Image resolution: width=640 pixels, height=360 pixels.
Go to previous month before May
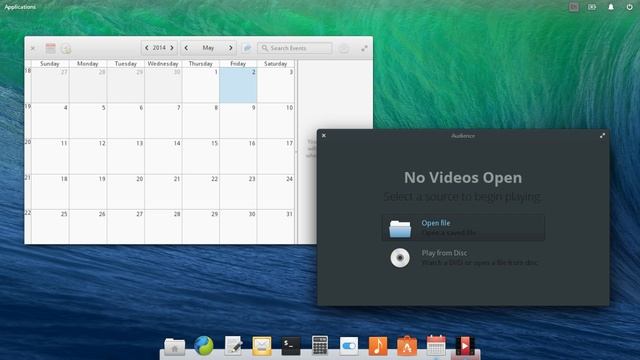click(x=186, y=48)
